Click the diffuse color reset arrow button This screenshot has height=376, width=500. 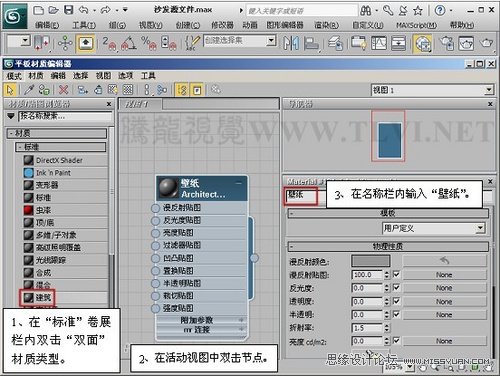[444, 261]
